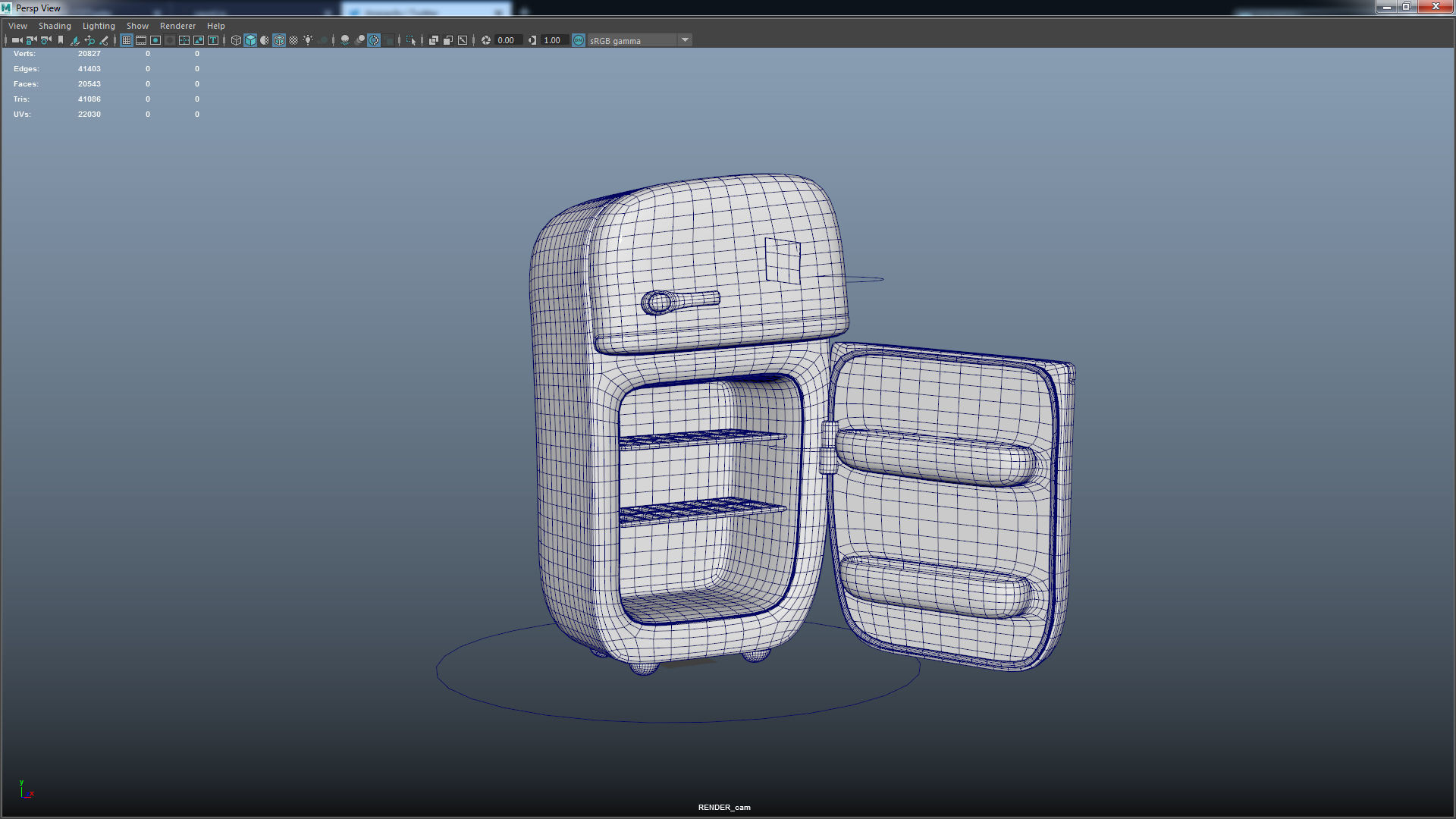Click the exposure value field showing 0.00
The height and width of the screenshot is (819, 1456).
pos(506,40)
